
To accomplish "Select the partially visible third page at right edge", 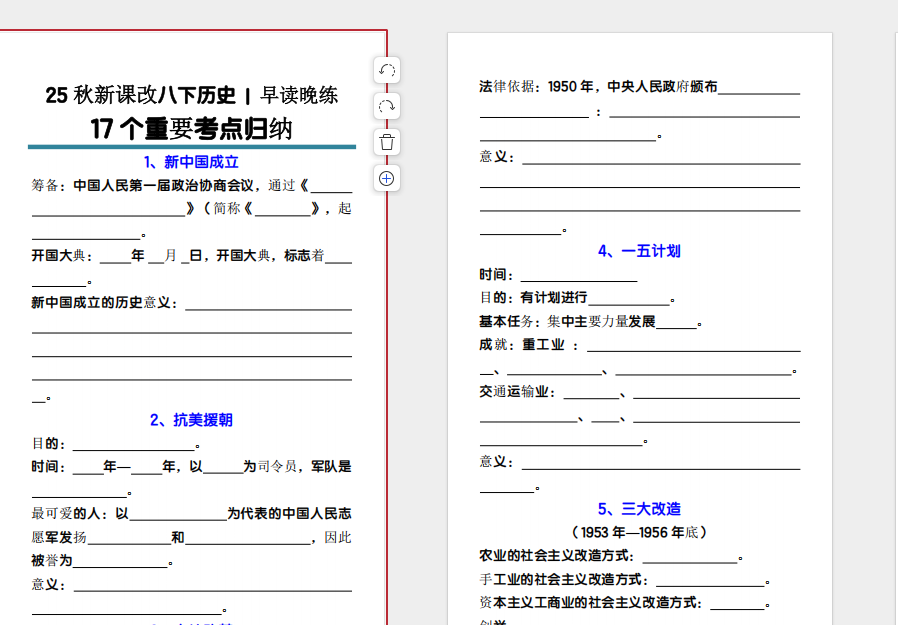I will pyautogui.click(x=895, y=330).
